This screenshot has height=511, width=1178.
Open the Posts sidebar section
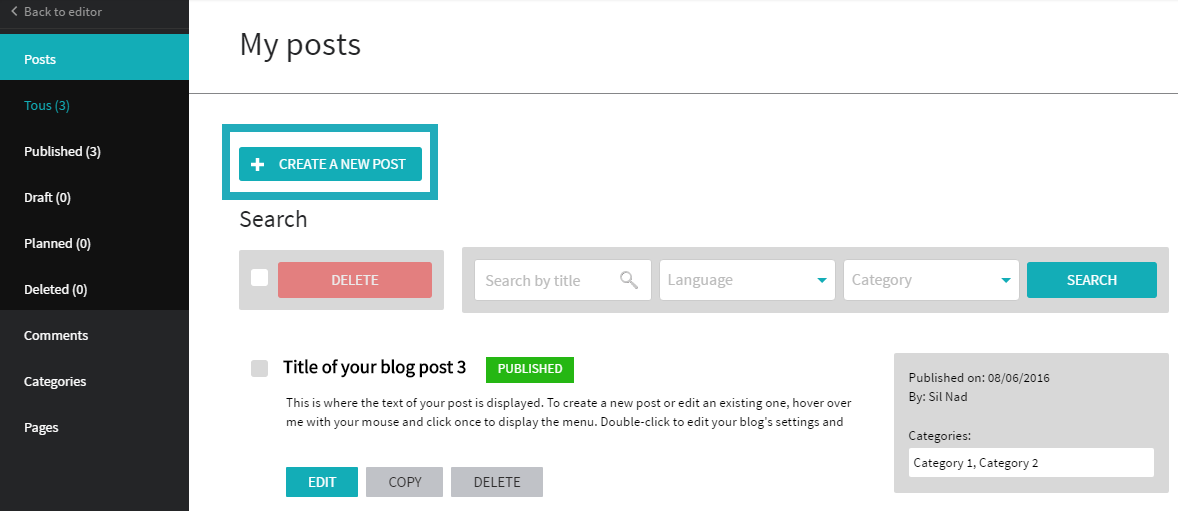pyautogui.click(x=95, y=59)
